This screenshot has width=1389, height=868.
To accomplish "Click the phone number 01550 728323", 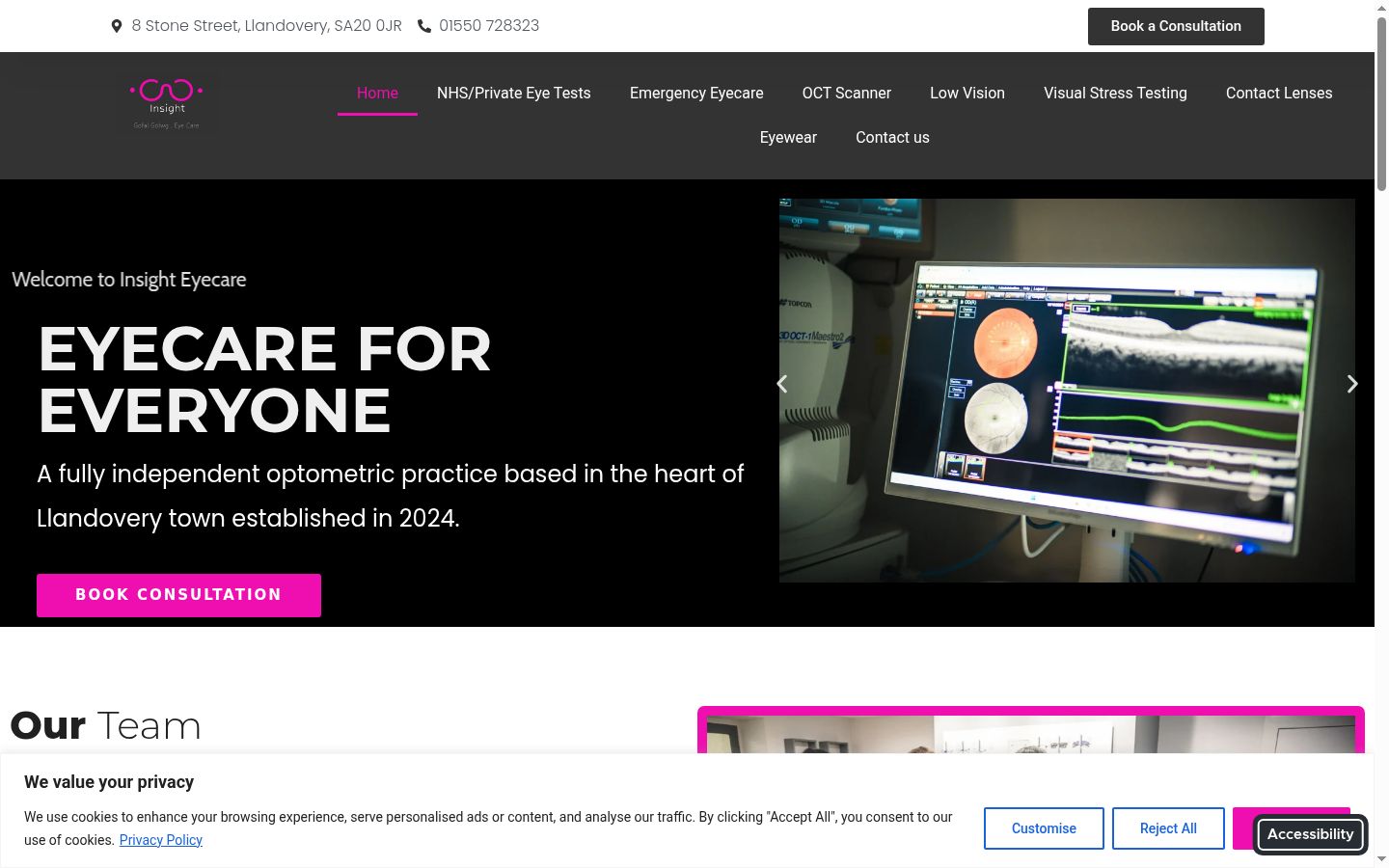I will tap(489, 26).
